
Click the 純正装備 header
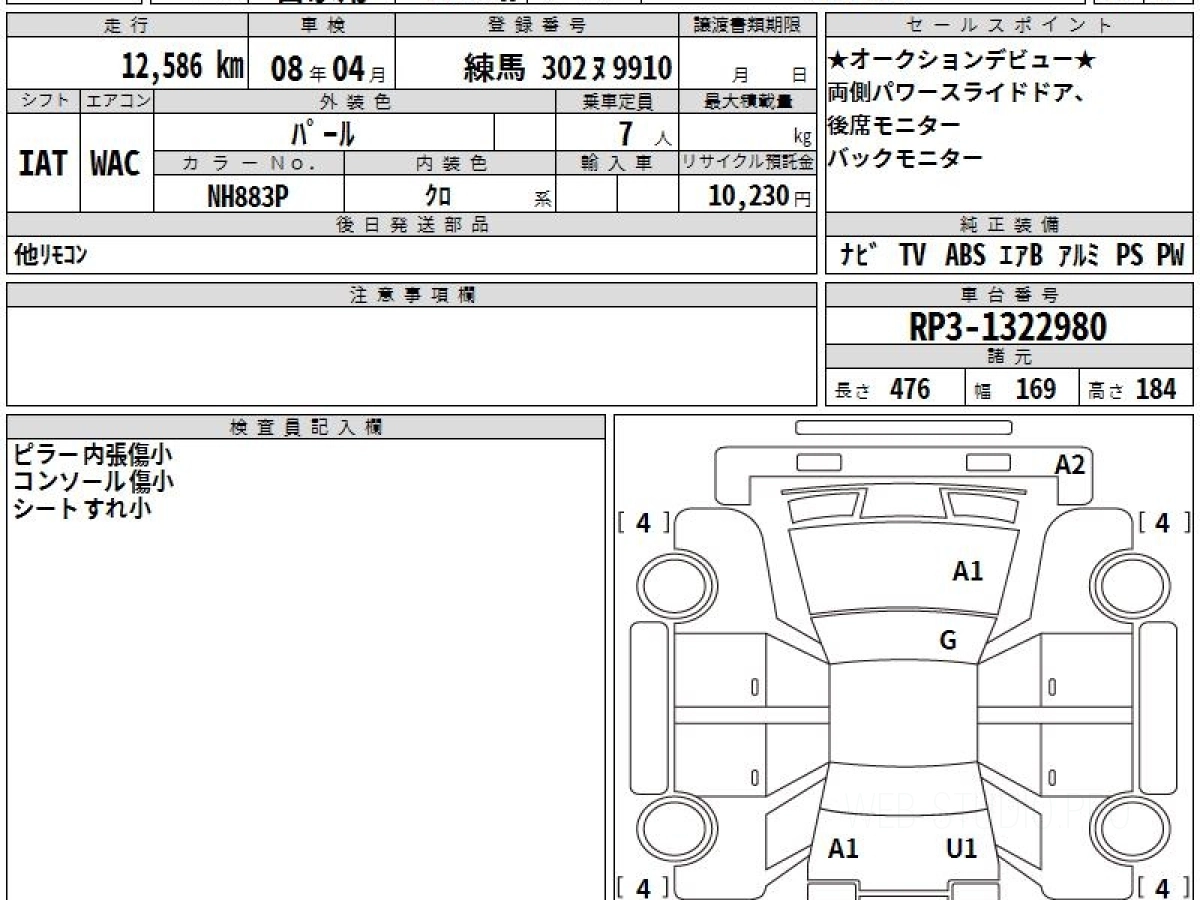(x=1009, y=224)
